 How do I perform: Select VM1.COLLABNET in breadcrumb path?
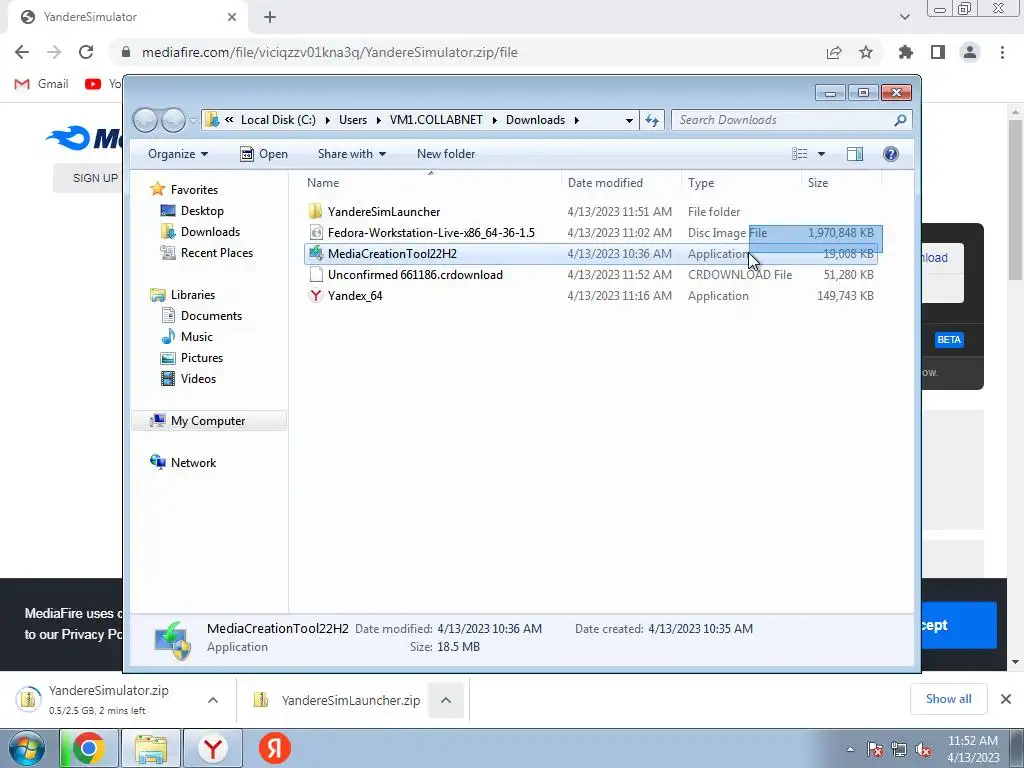436,120
